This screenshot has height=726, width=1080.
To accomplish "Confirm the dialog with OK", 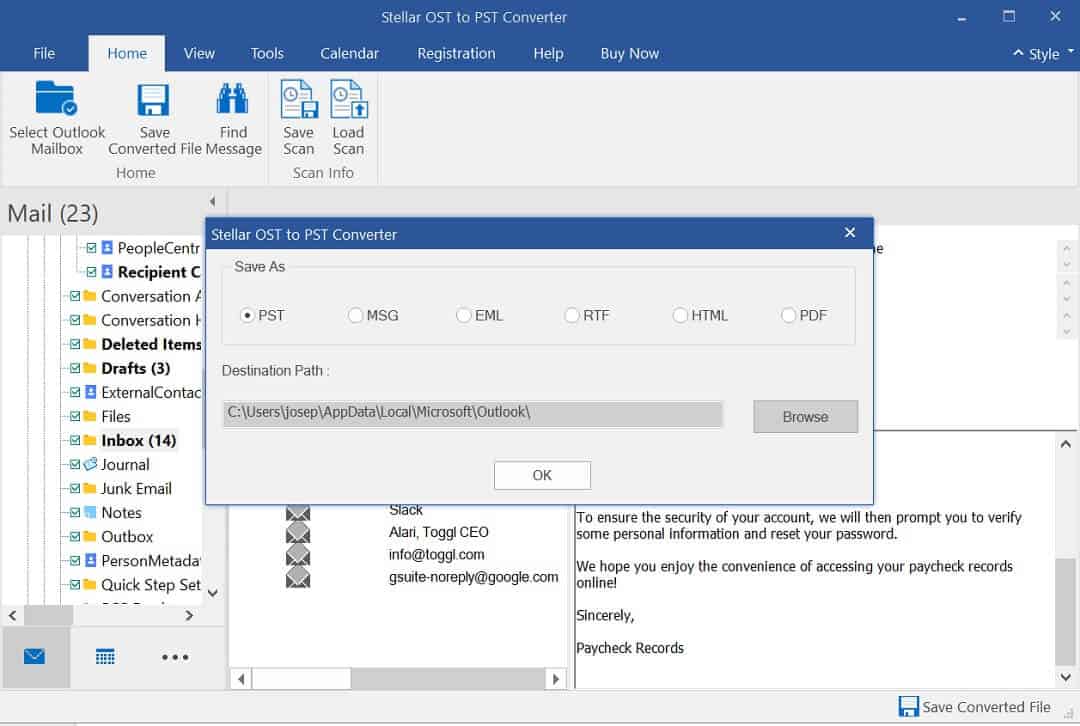I will [x=542, y=475].
